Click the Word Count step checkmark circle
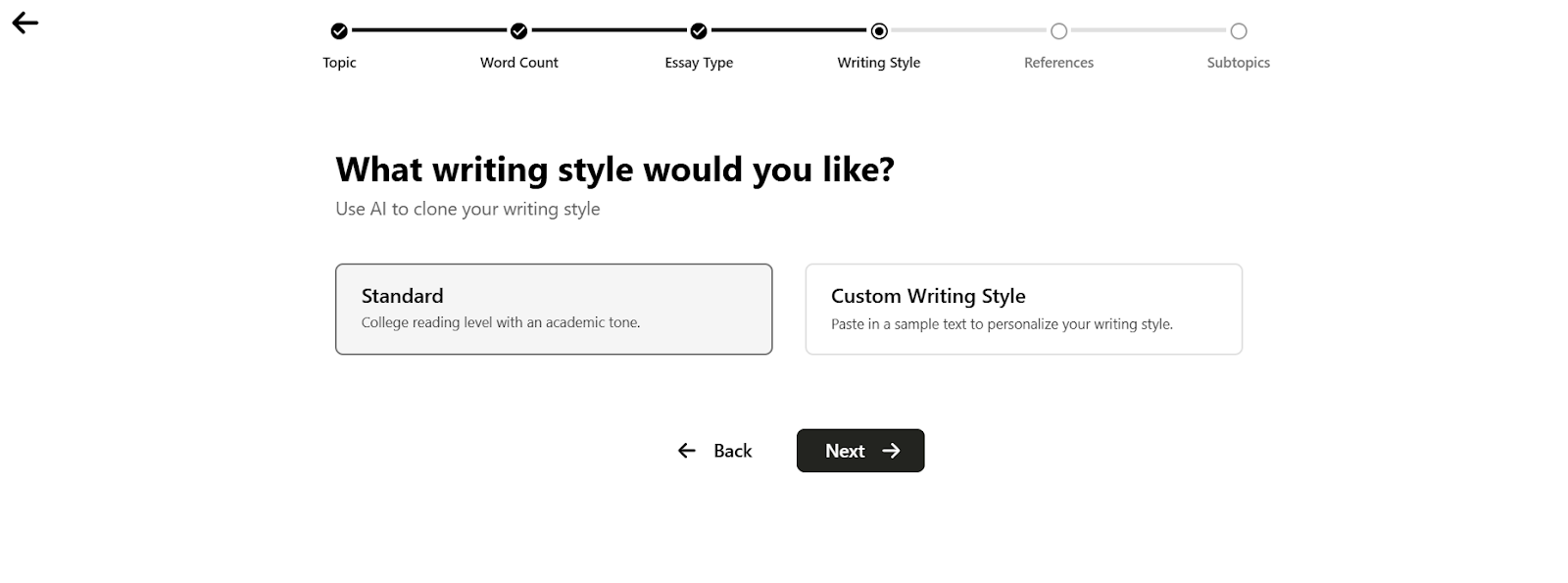1568x583 pixels. [519, 31]
